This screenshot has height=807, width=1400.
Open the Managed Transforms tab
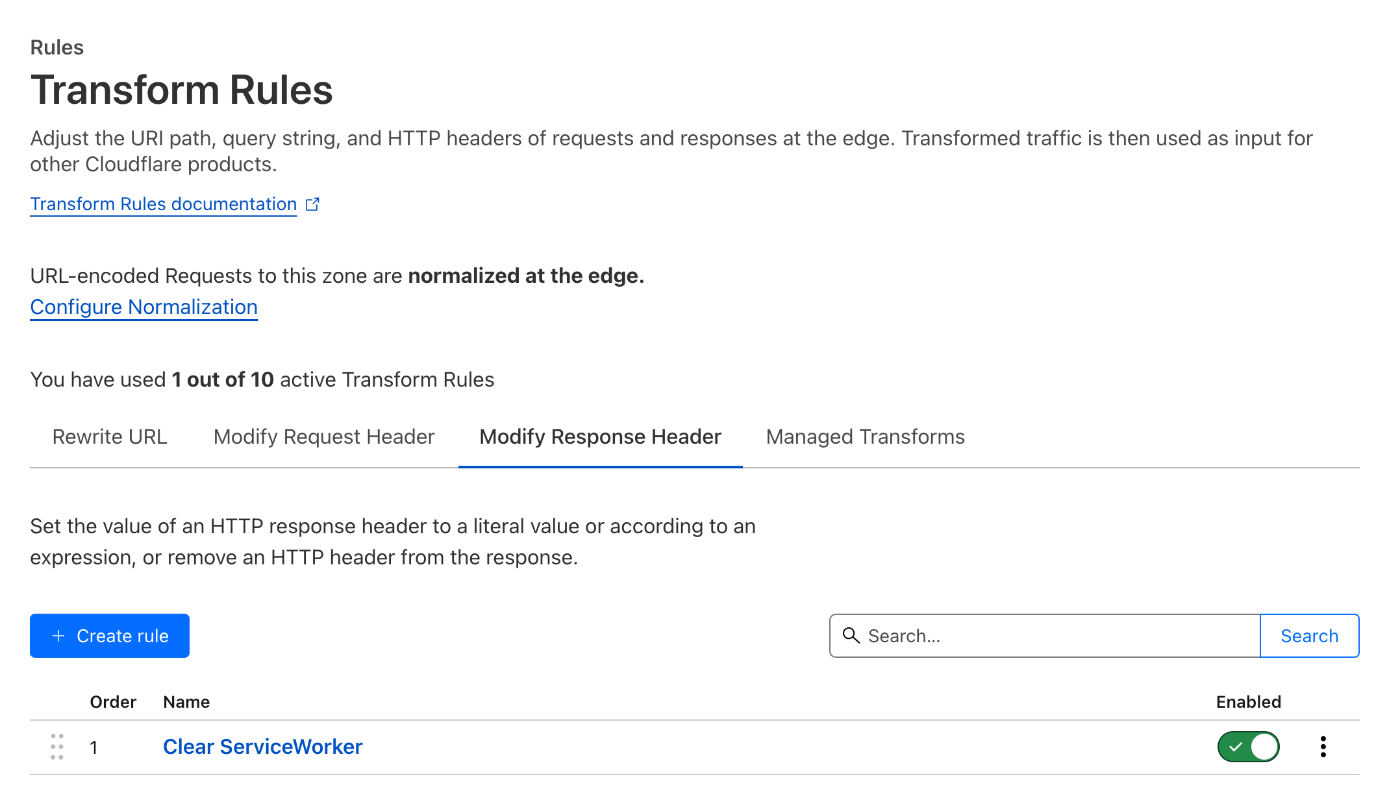(865, 437)
